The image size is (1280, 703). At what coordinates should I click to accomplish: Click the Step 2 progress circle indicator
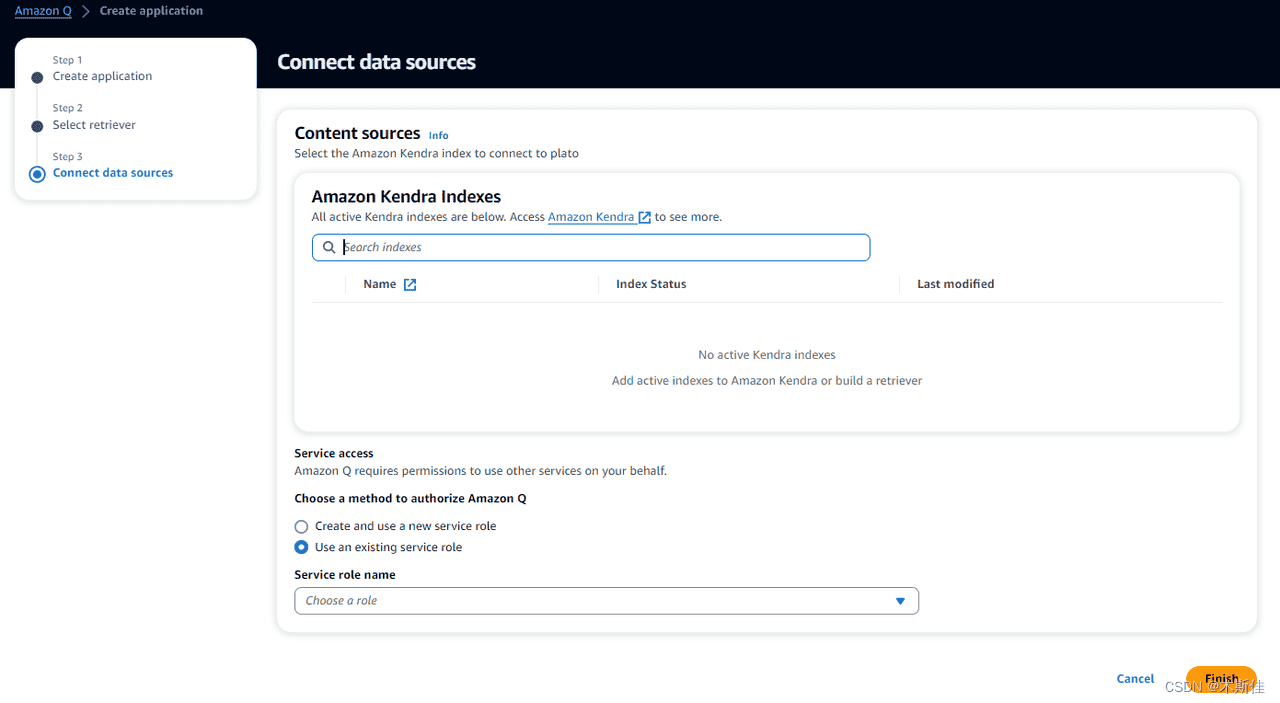coord(36,124)
